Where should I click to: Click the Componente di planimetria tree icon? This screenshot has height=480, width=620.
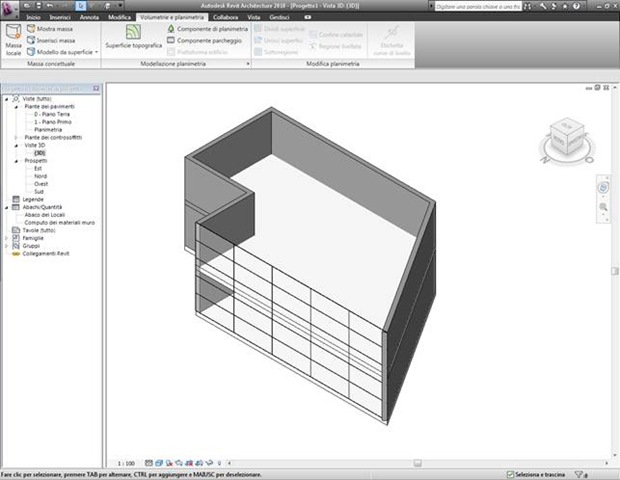pos(171,28)
